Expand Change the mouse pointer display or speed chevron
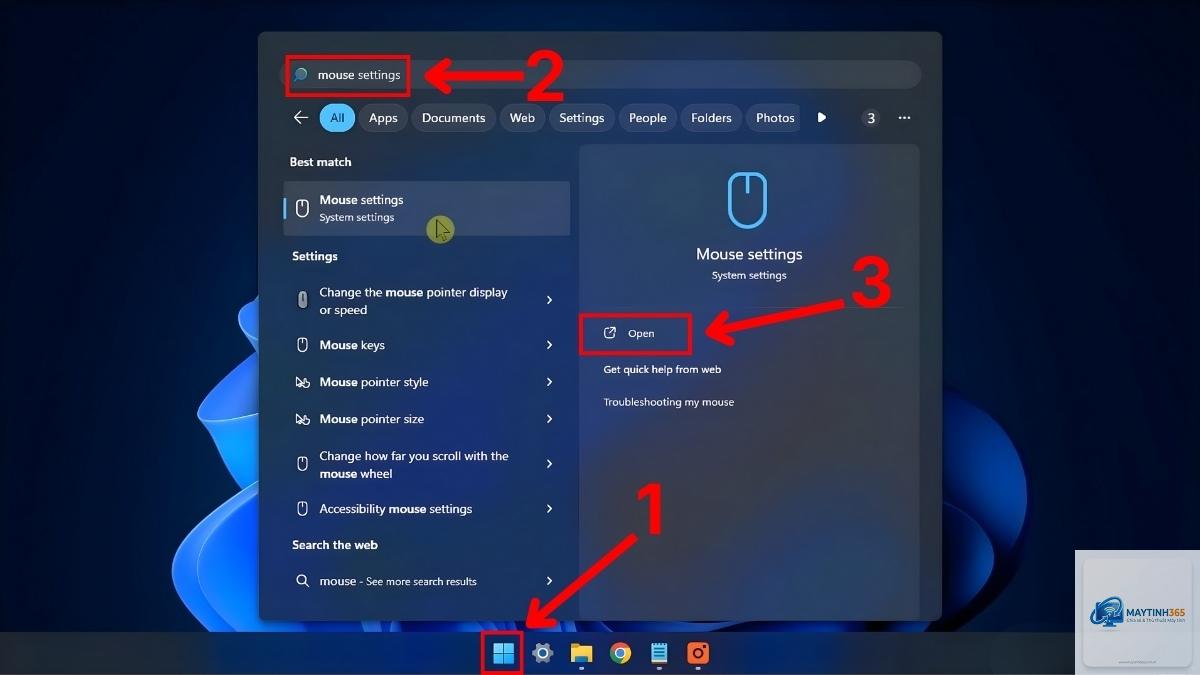The image size is (1200, 675). [549, 300]
